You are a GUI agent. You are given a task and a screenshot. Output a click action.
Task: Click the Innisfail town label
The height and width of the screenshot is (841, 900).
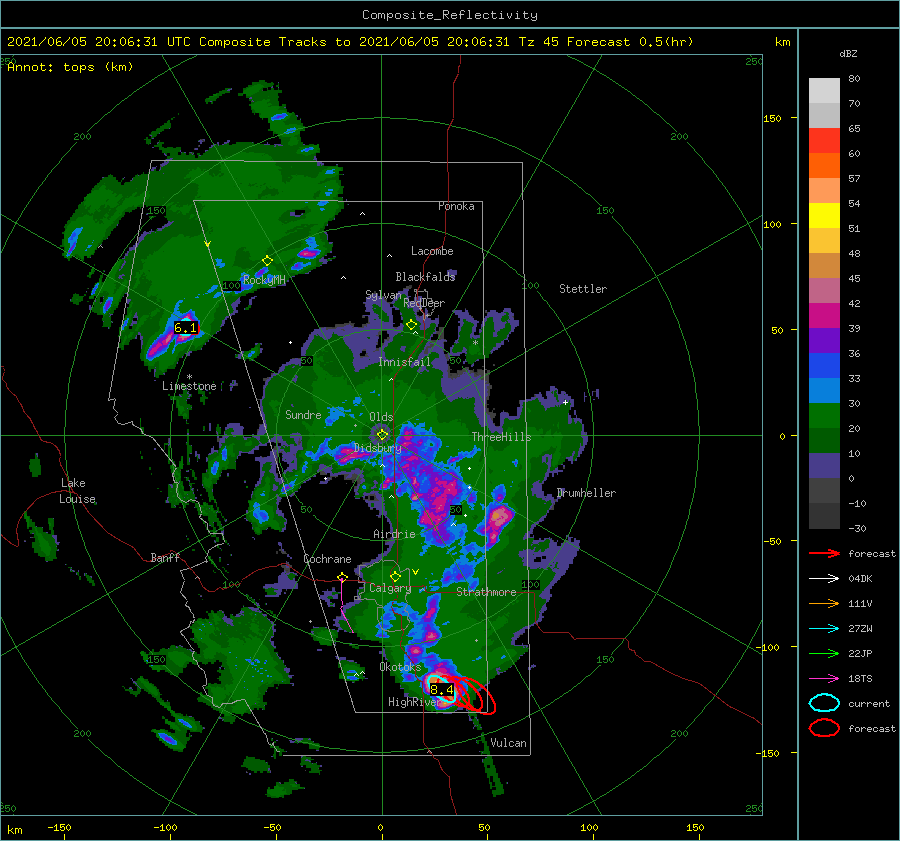[x=404, y=362]
